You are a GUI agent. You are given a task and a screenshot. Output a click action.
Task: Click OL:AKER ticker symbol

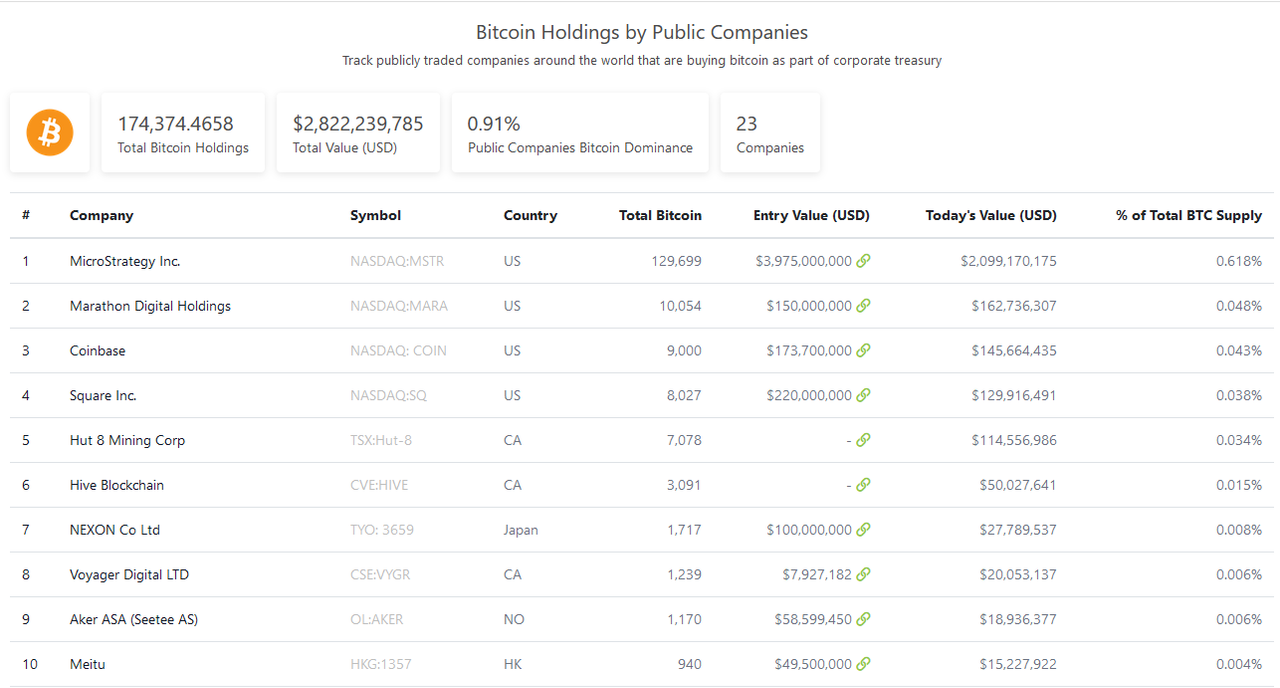click(x=377, y=619)
